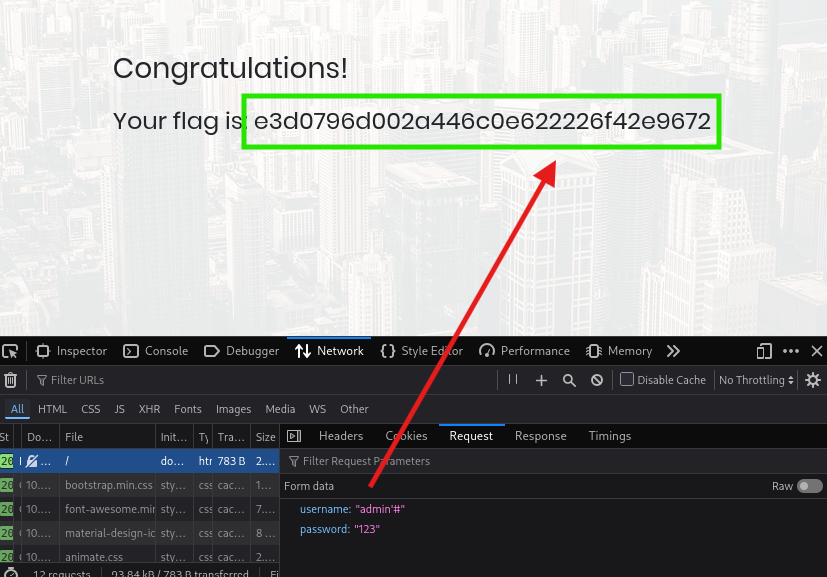Open network search magnifier icon
827x577 pixels.
pyautogui.click(x=569, y=380)
